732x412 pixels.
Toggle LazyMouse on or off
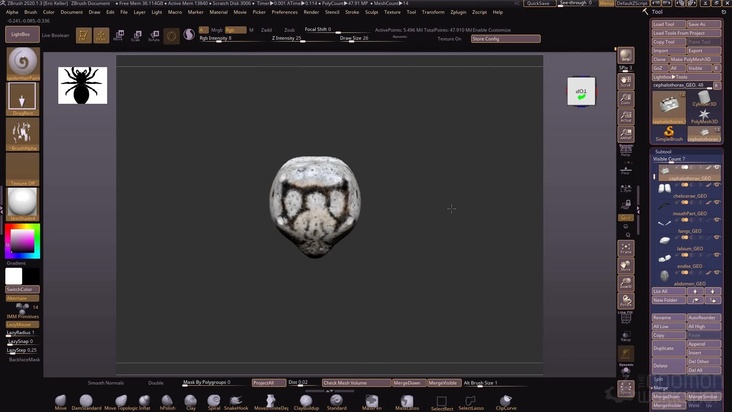22,324
